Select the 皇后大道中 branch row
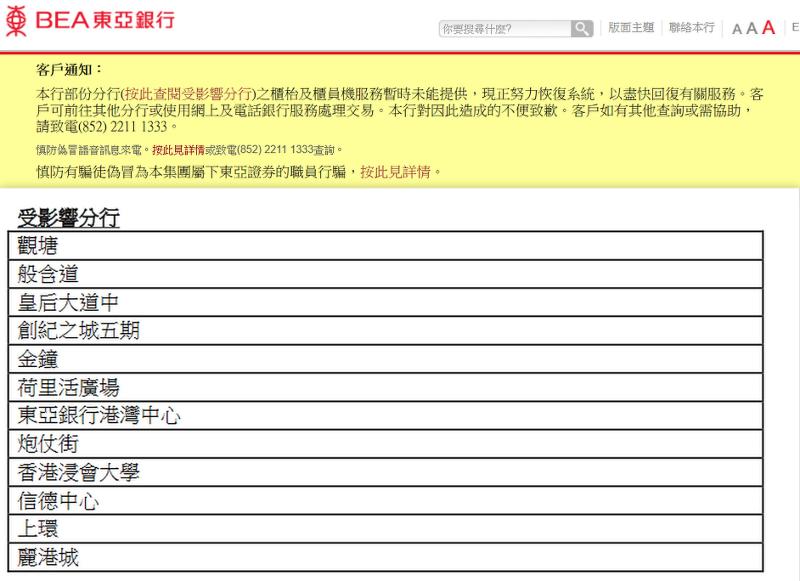800x581 pixels. (385, 302)
